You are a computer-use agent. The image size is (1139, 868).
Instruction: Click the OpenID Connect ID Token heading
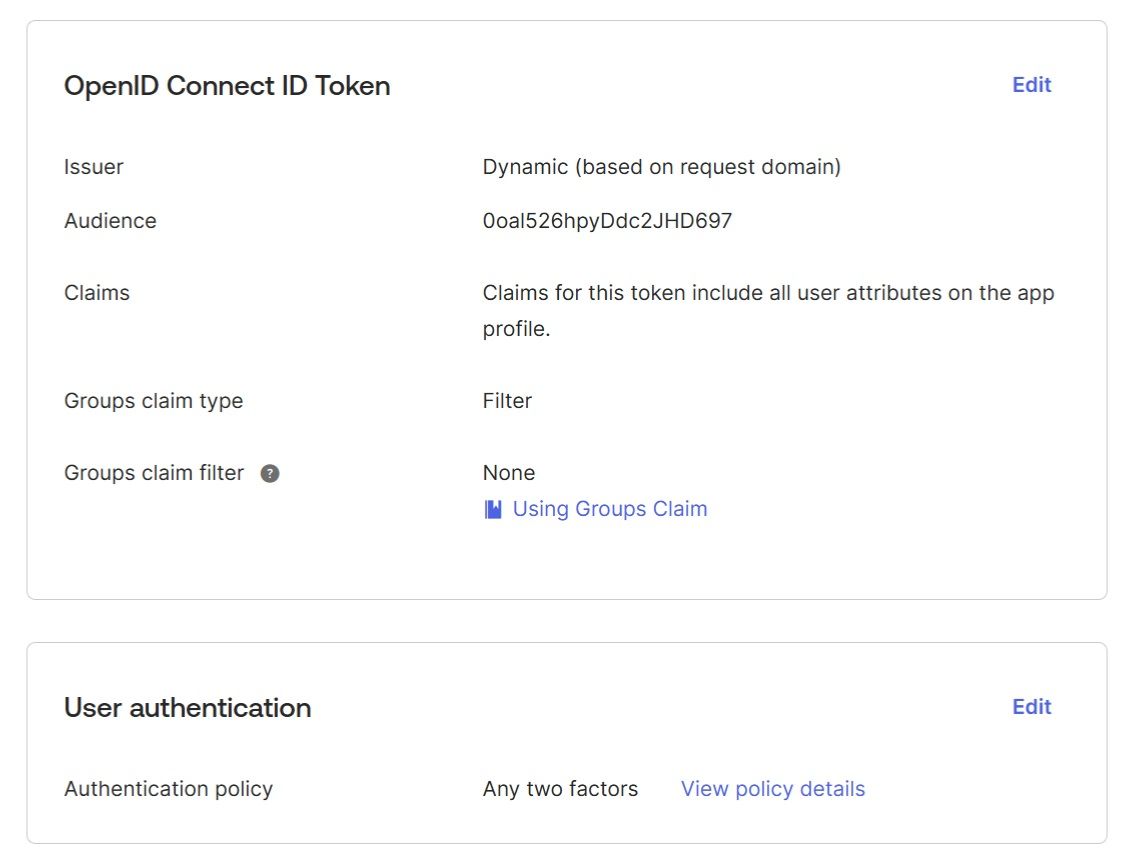[x=227, y=86]
